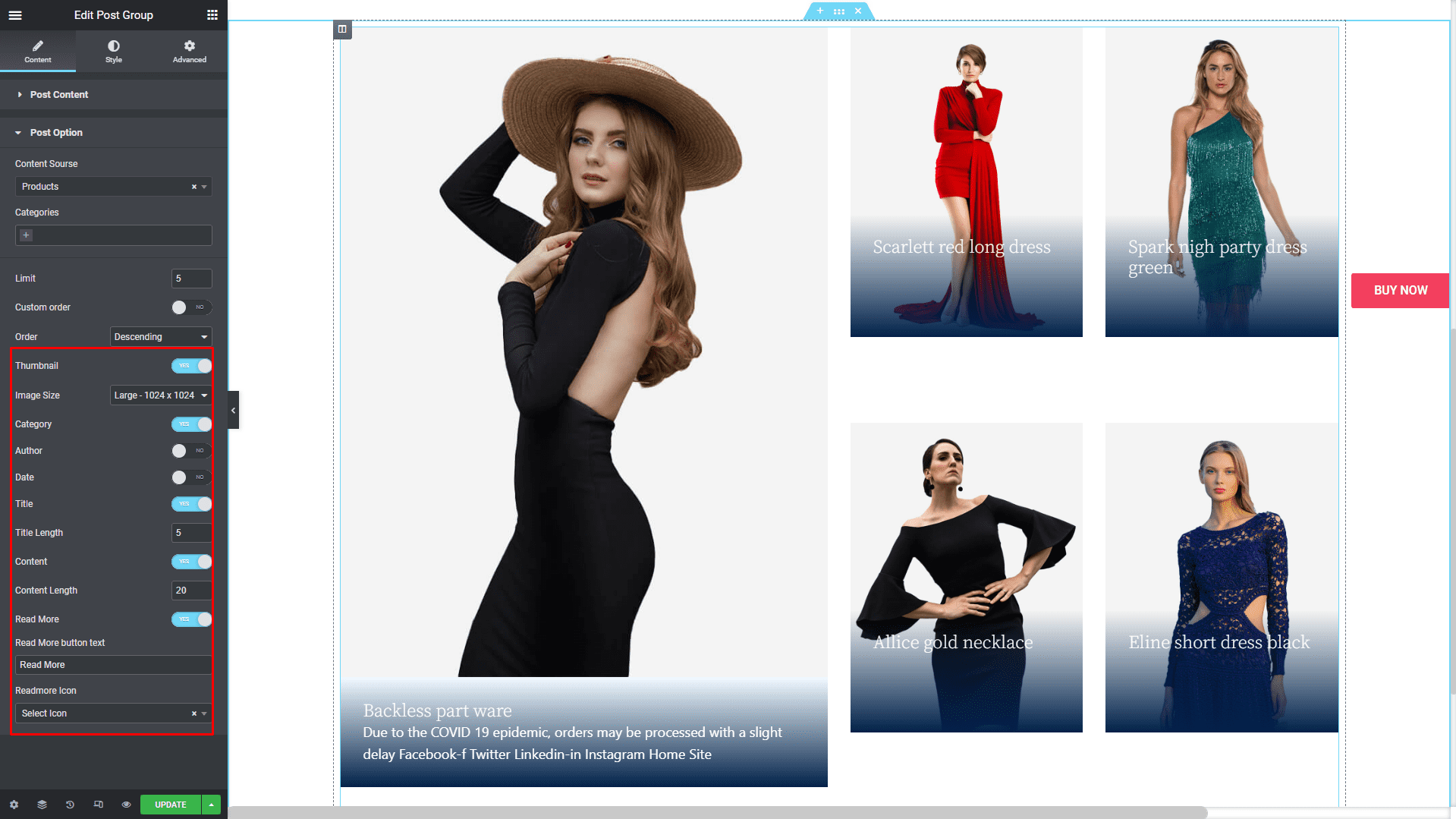Click the red BUY NOW button
1456x819 pixels.
(1400, 291)
